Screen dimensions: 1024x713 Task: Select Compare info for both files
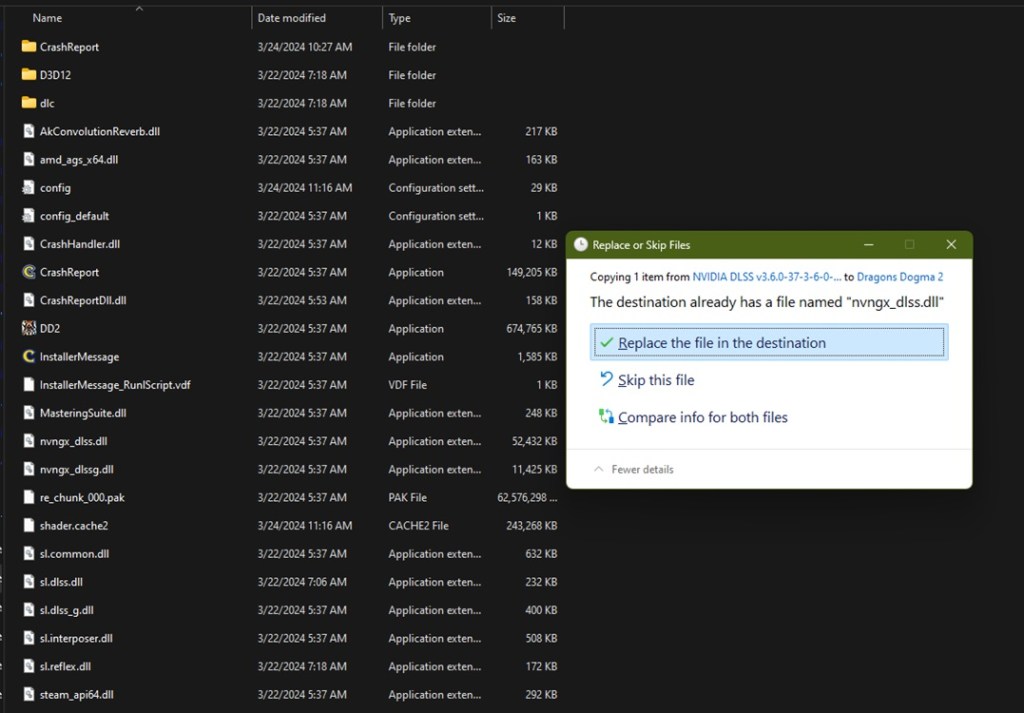(x=702, y=417)
